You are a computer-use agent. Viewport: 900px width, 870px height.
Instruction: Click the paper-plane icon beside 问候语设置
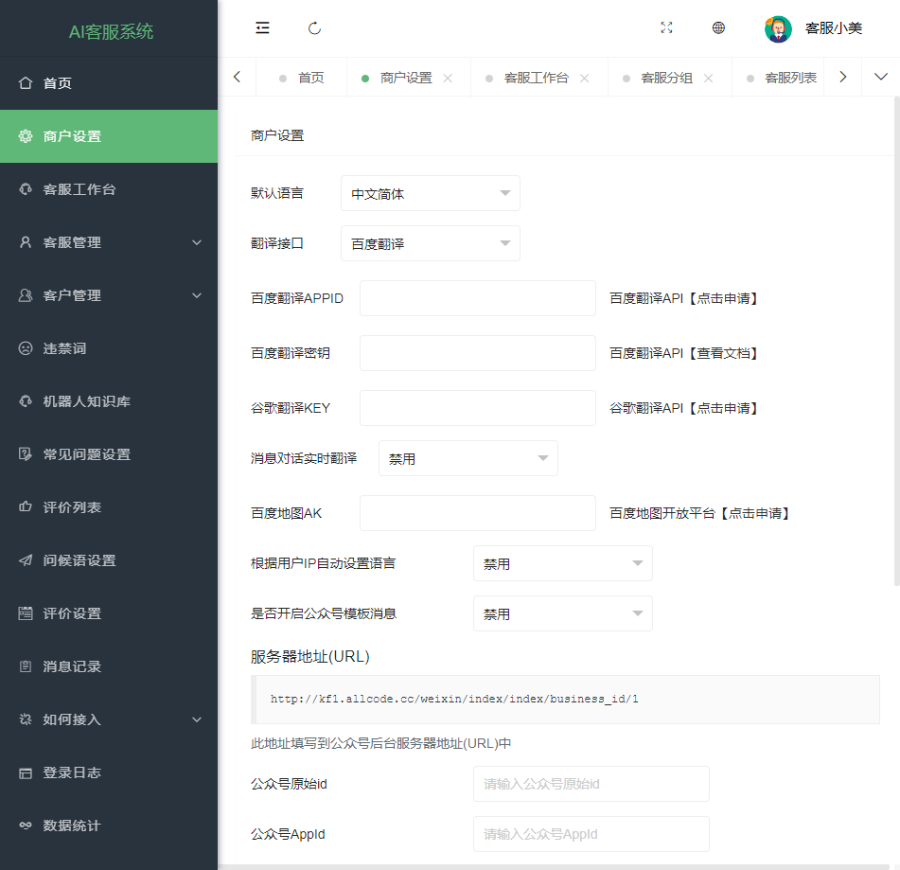click(25, 561)
